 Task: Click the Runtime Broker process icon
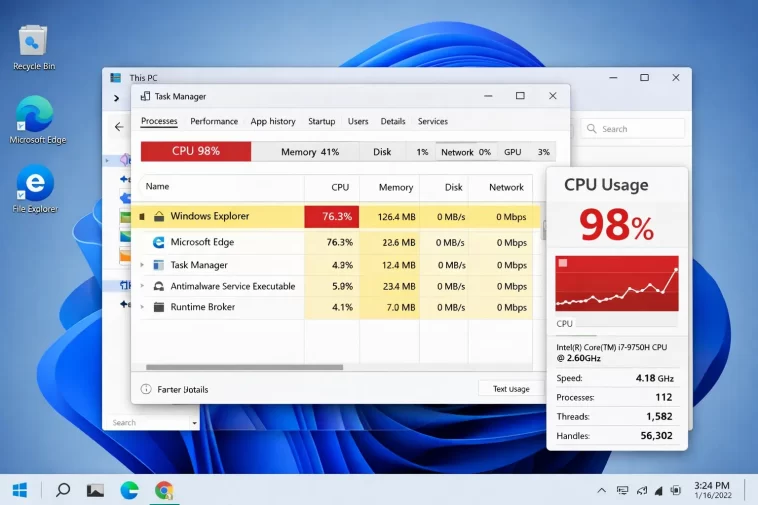pos(159,307)
